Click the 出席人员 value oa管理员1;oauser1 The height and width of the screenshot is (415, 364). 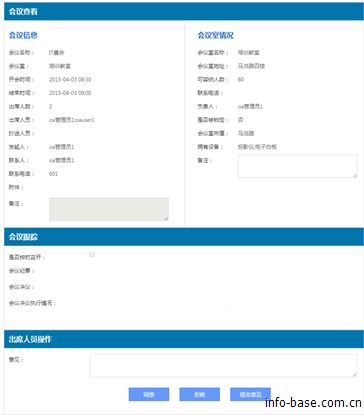[72, 120]
